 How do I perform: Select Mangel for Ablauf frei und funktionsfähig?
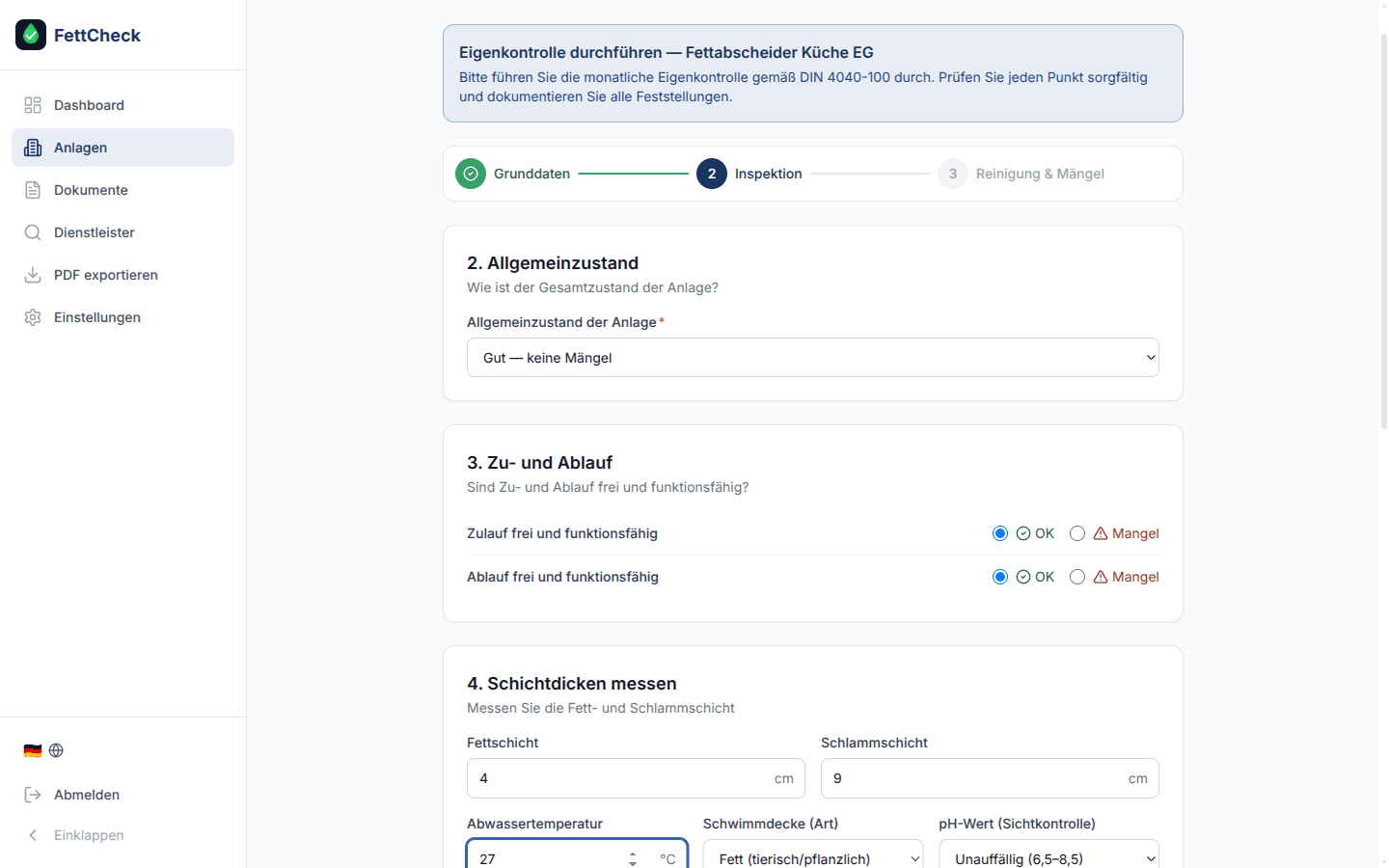(1077, 577)
